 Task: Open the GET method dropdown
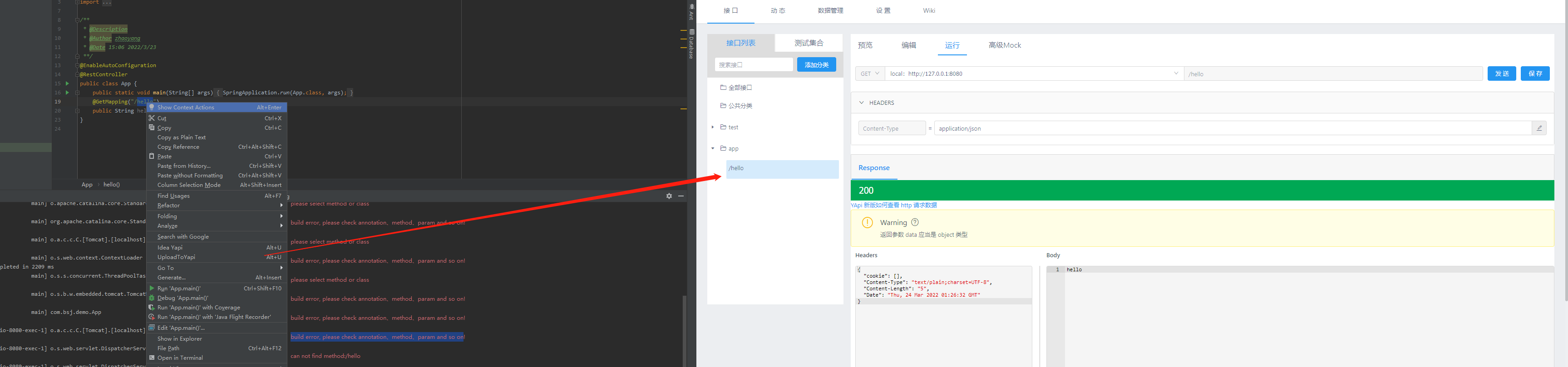point(870,73)
